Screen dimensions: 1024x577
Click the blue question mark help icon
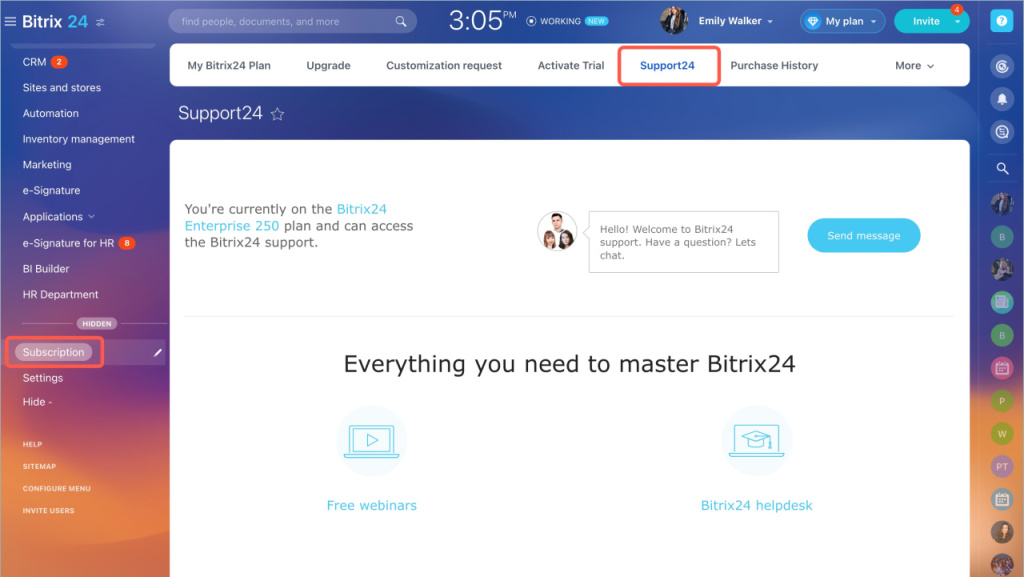(1001, 21)
